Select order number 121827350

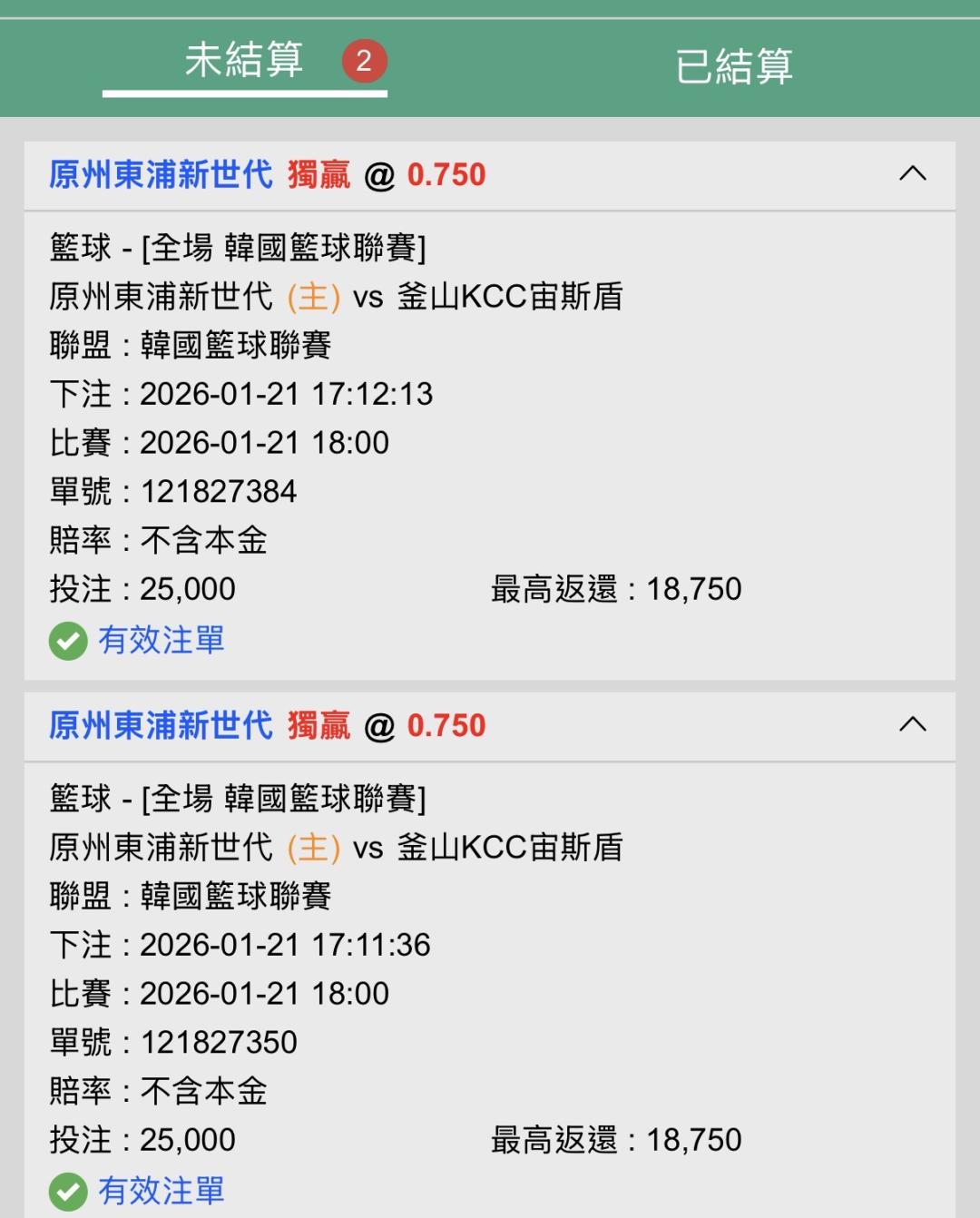pyautogui.click(x=219, y=1043)
